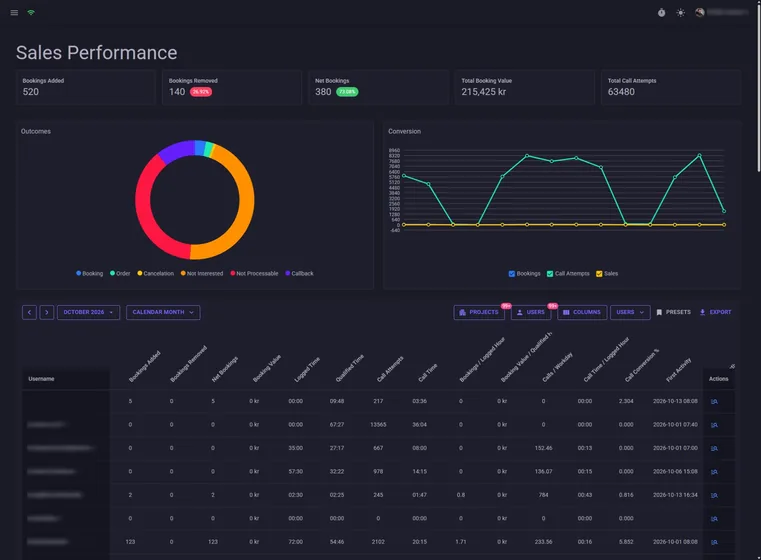The height and width of the screenshot is (560, 761).
Task: Sort by Username column header
Action: pyautogui.click(x=41, y=379)
